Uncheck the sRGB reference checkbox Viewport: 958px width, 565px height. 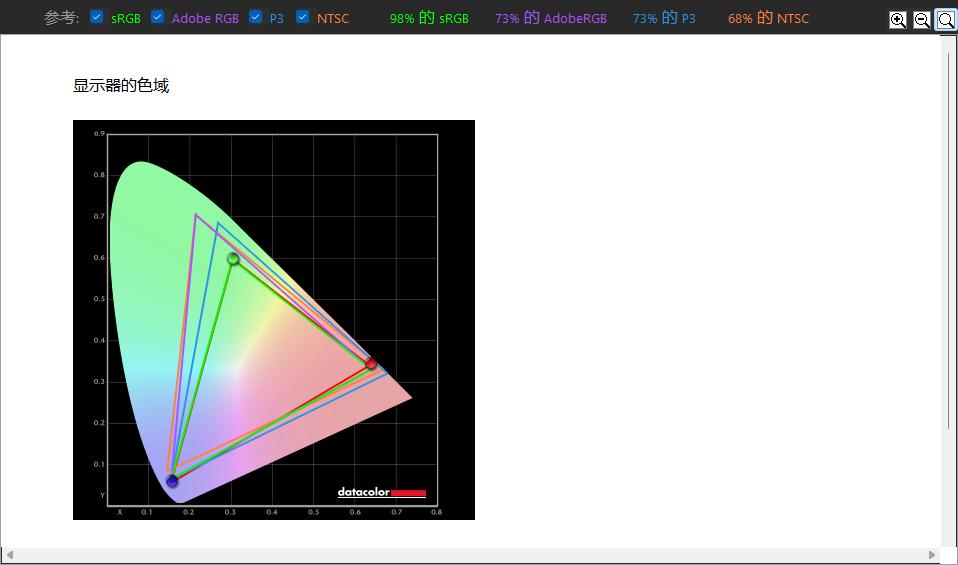pyautogui.click(x=97, y=17)
